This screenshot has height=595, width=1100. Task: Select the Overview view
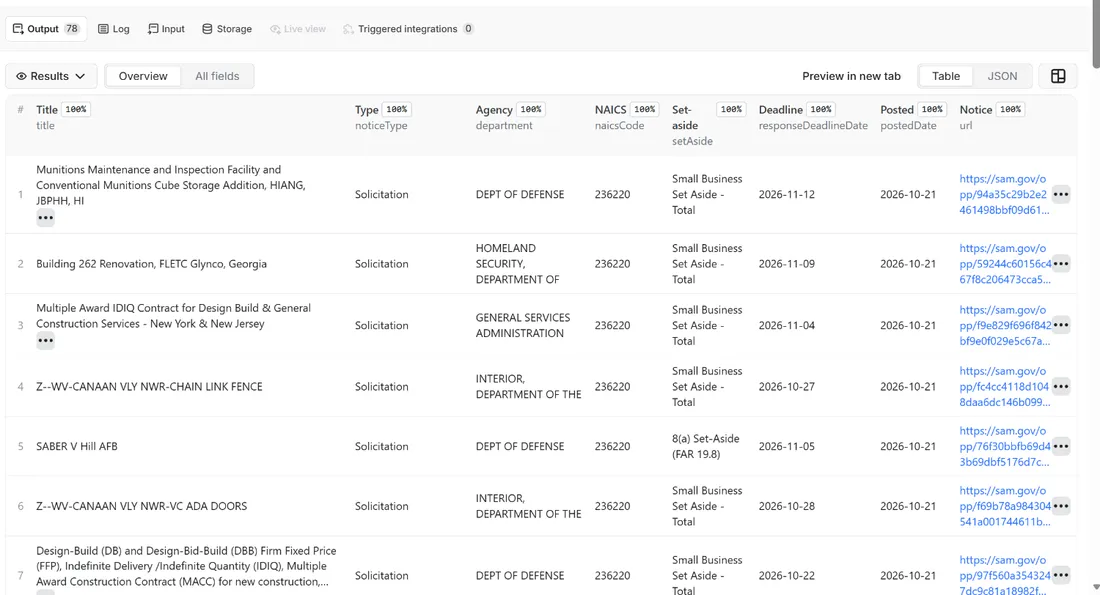143,76
